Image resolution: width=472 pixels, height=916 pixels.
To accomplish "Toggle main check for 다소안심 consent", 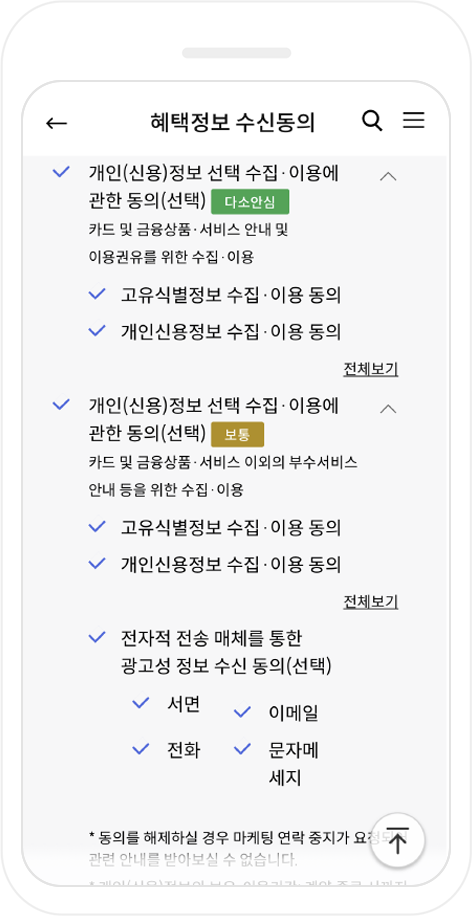I will (x=61, y=172).
